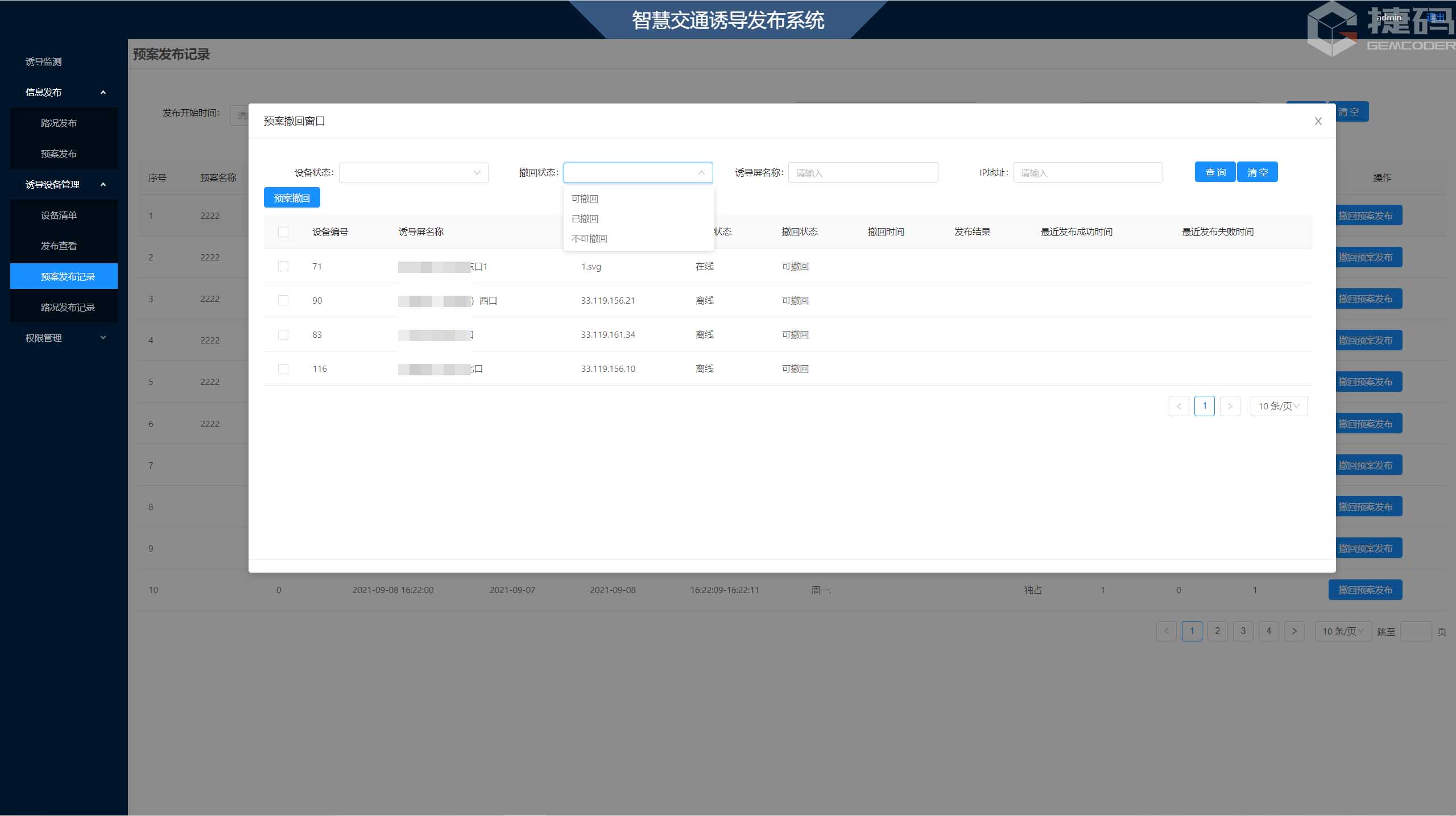Click the 最近发布失败时间 column header
The height and width of the screenshot is (816, 1456).
[x=1218, y=231]
